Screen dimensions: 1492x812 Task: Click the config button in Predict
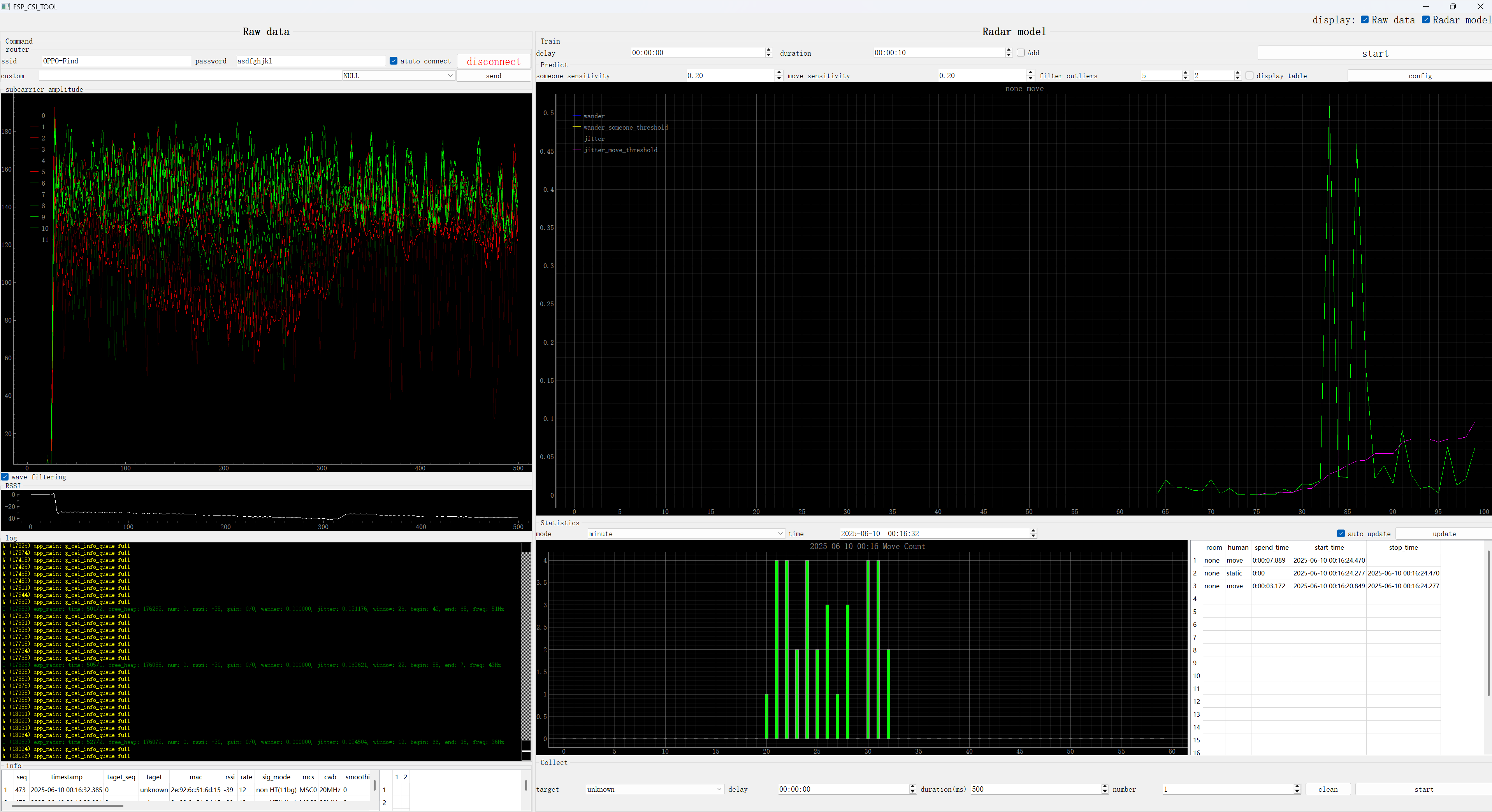pyautogui.click(x=1420, y=76)
